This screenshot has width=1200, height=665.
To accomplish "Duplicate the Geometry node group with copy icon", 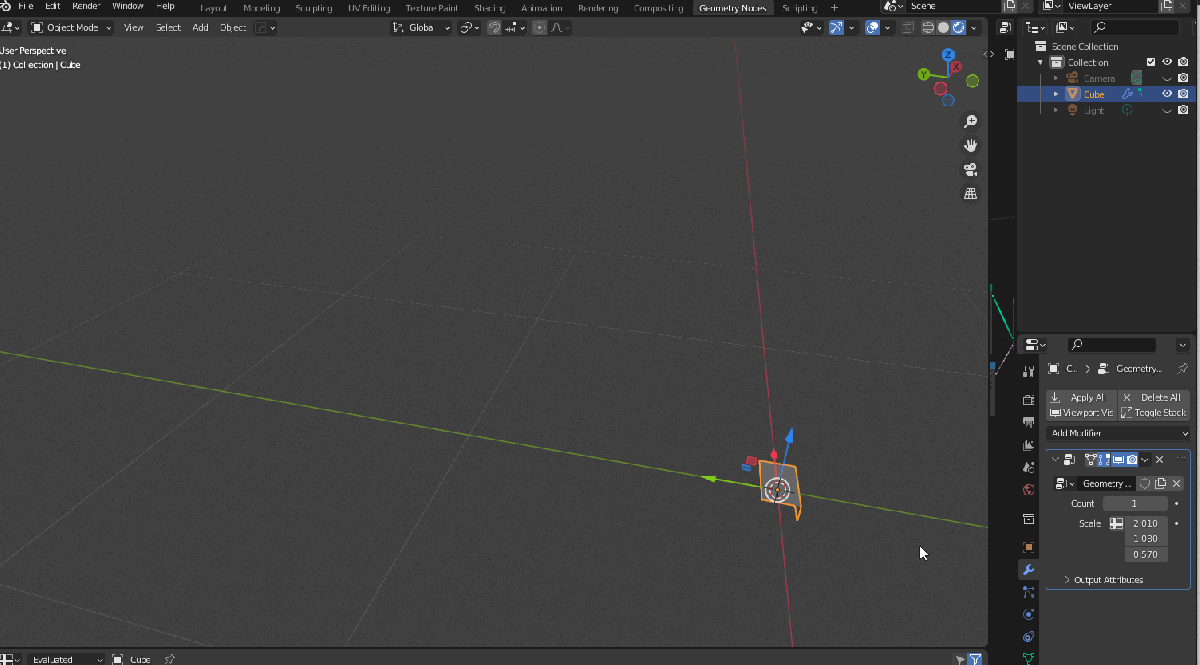I will point(1161,483).
